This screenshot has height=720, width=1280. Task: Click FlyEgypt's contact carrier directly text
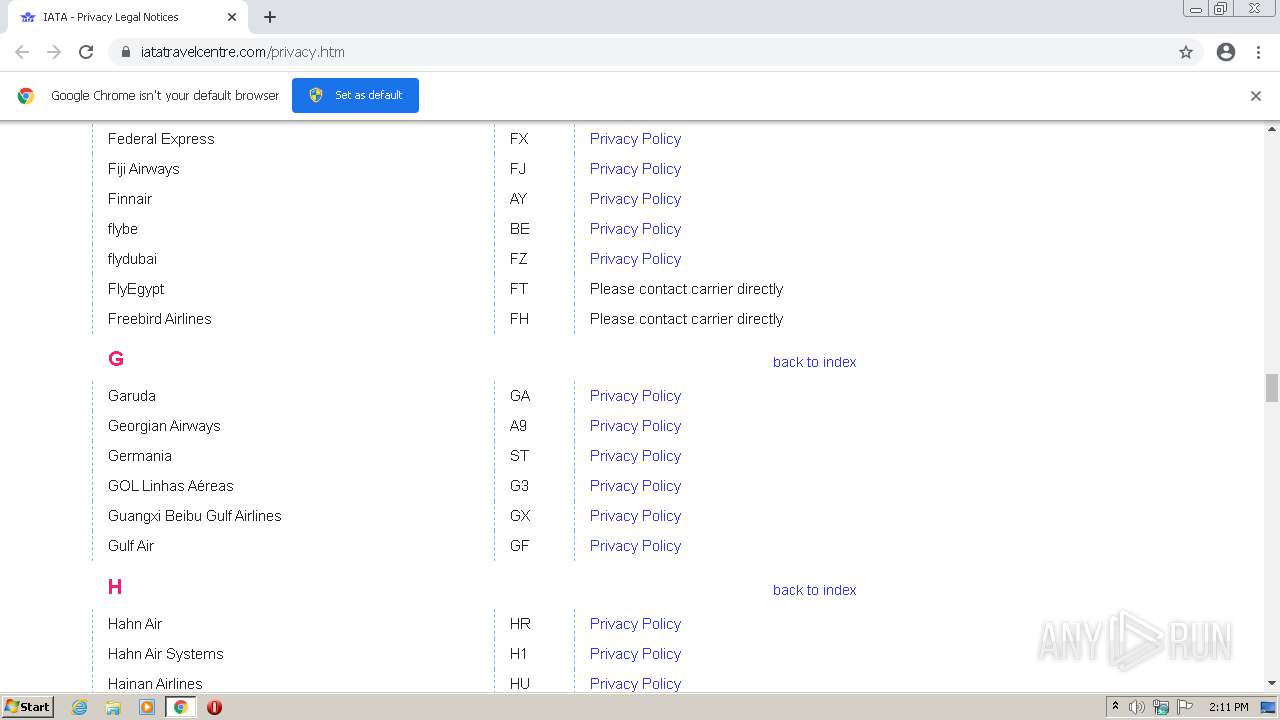click(x=686, y=289)
